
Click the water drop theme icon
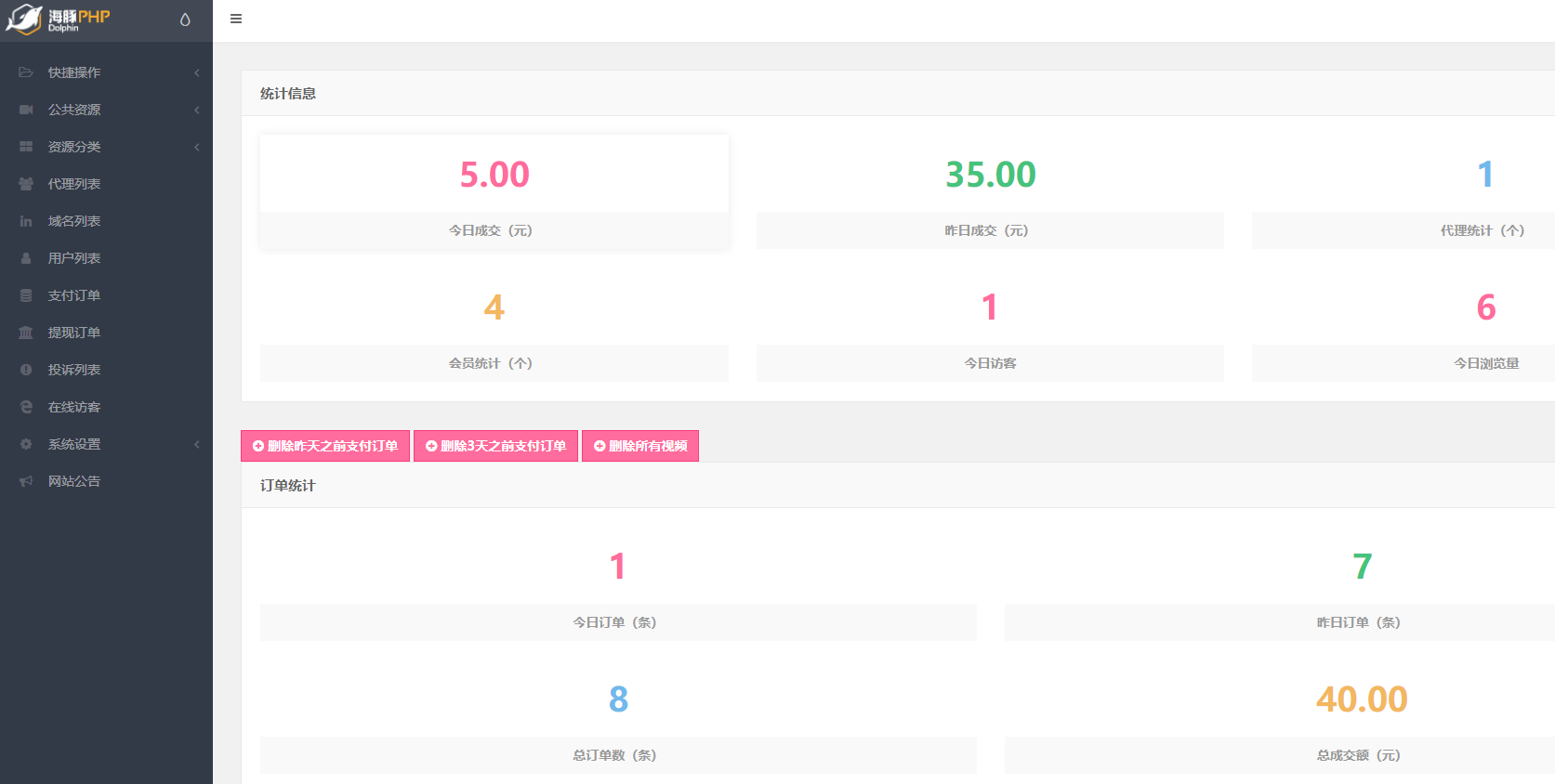tap(185, 20)
